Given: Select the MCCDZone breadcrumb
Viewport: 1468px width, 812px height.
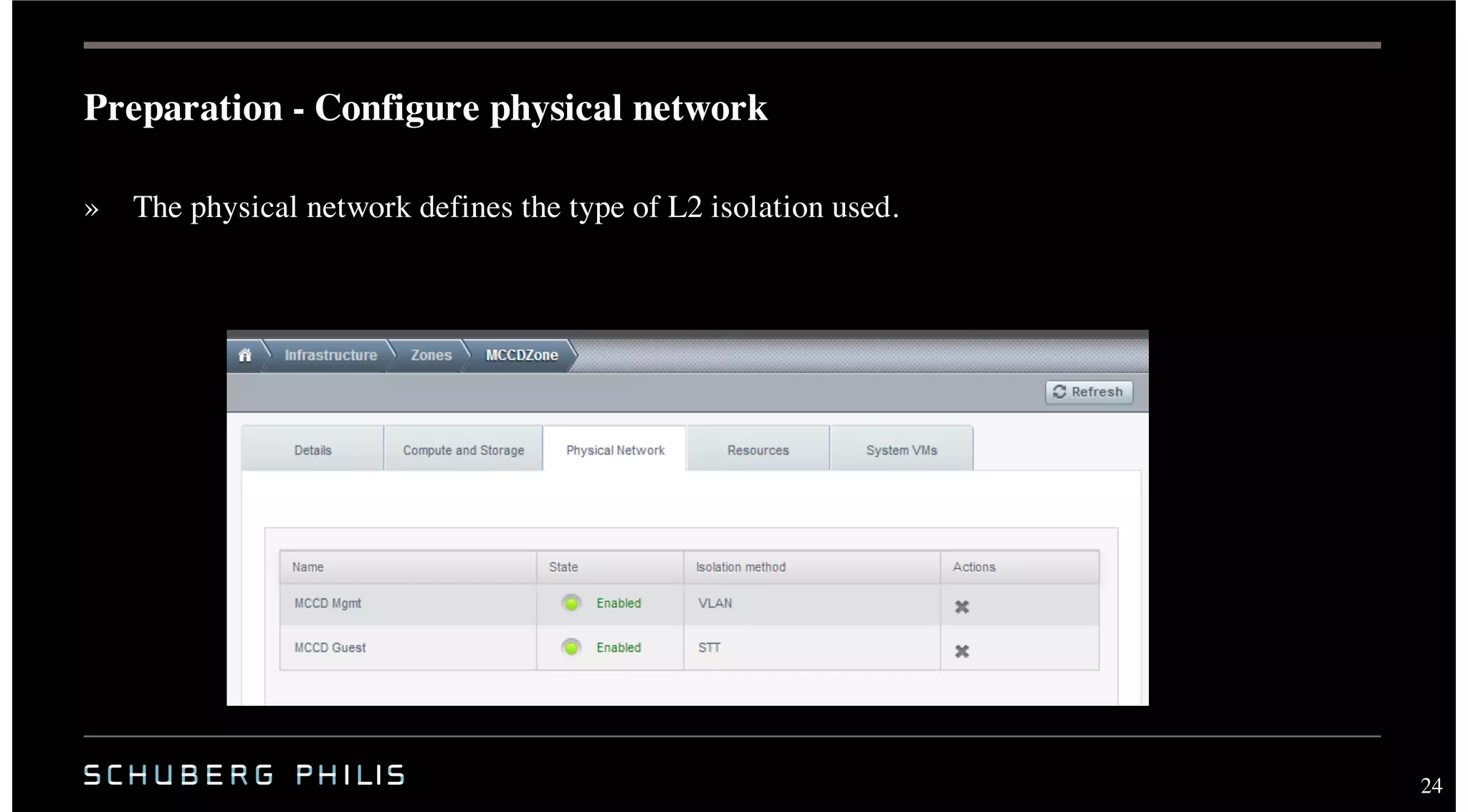Looking at the screenshot, I should (522, 355).
